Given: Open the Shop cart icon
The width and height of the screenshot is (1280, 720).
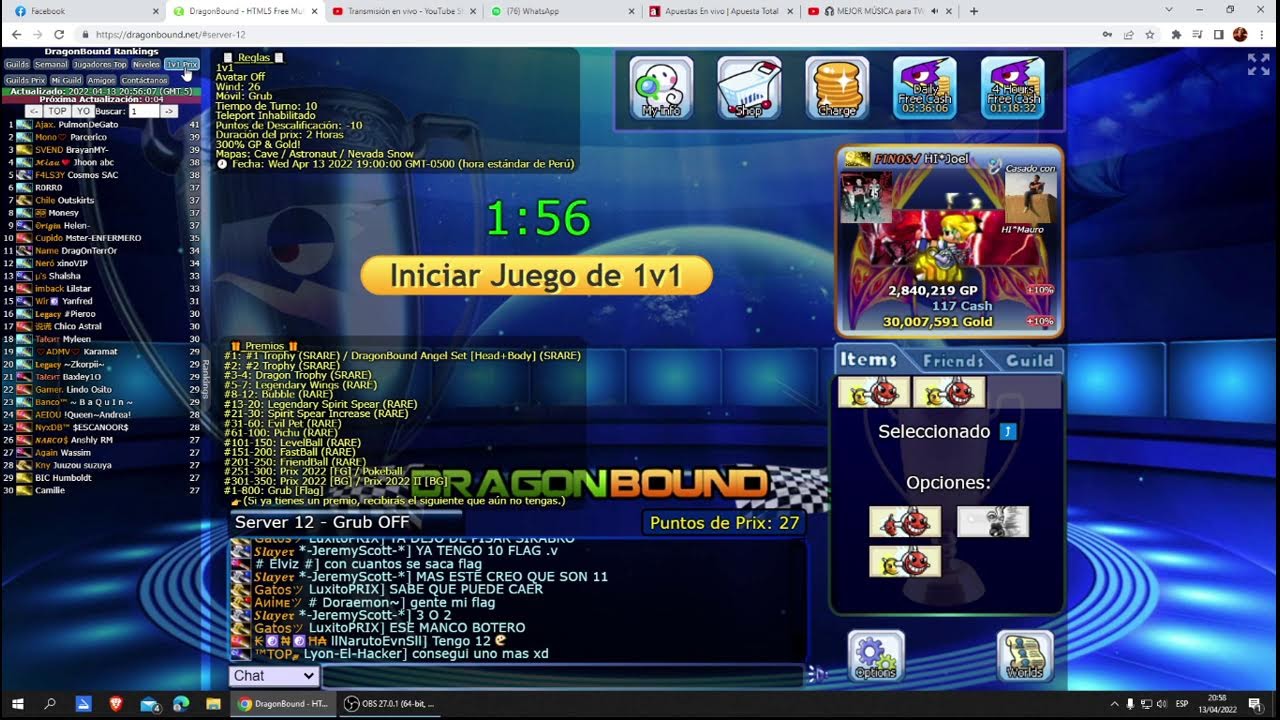Looking at the screenshot, I should [749, 88].
